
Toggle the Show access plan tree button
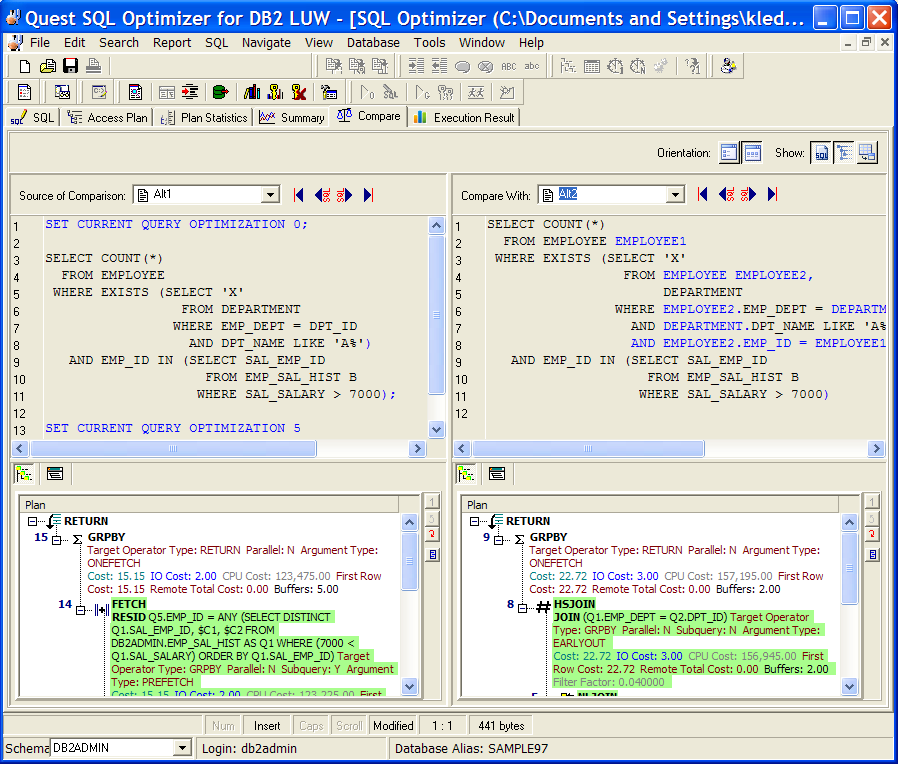click(844, 153)
